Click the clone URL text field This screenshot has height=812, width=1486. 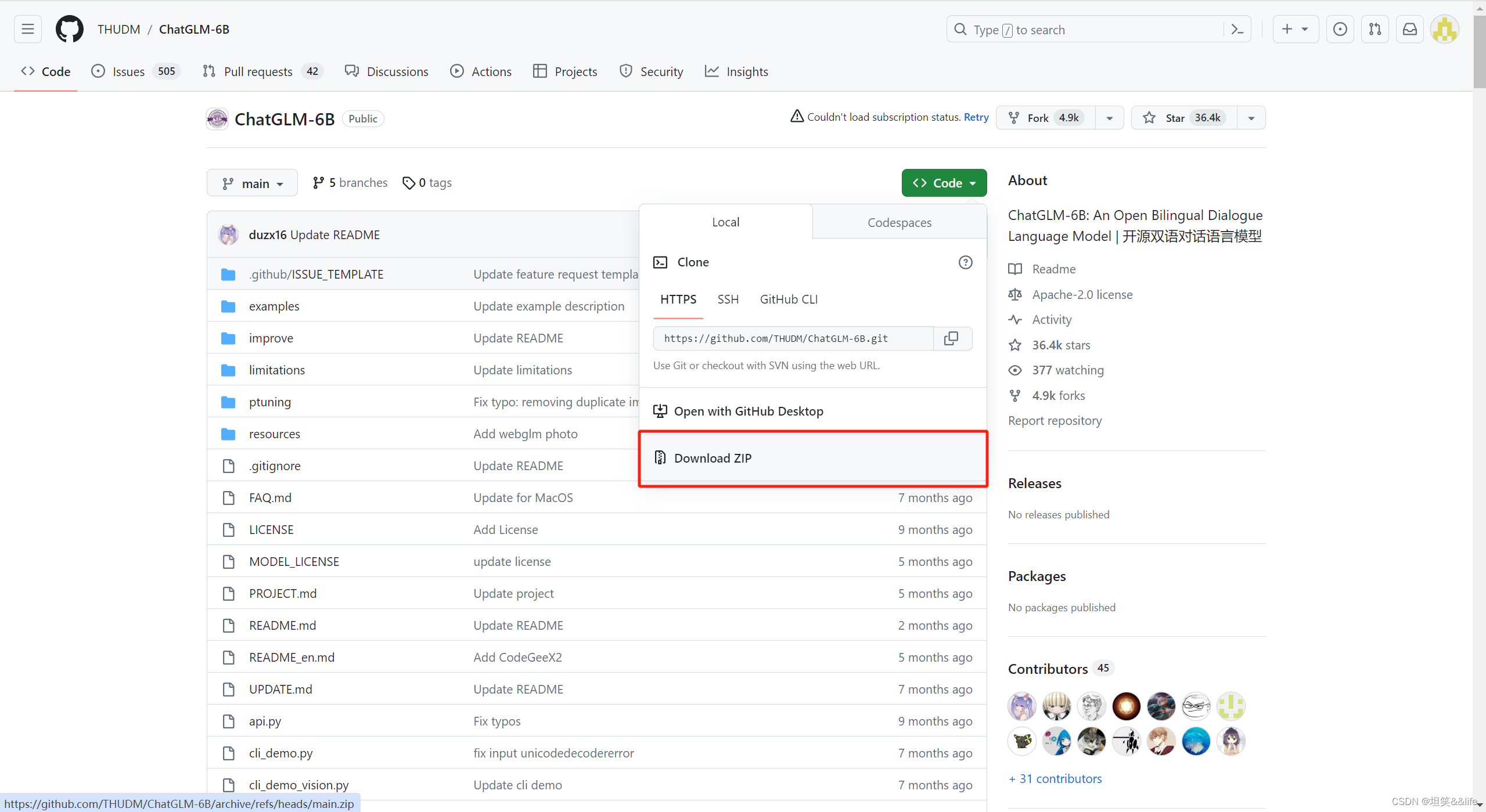pyautogui.click(x=793, y=338)
